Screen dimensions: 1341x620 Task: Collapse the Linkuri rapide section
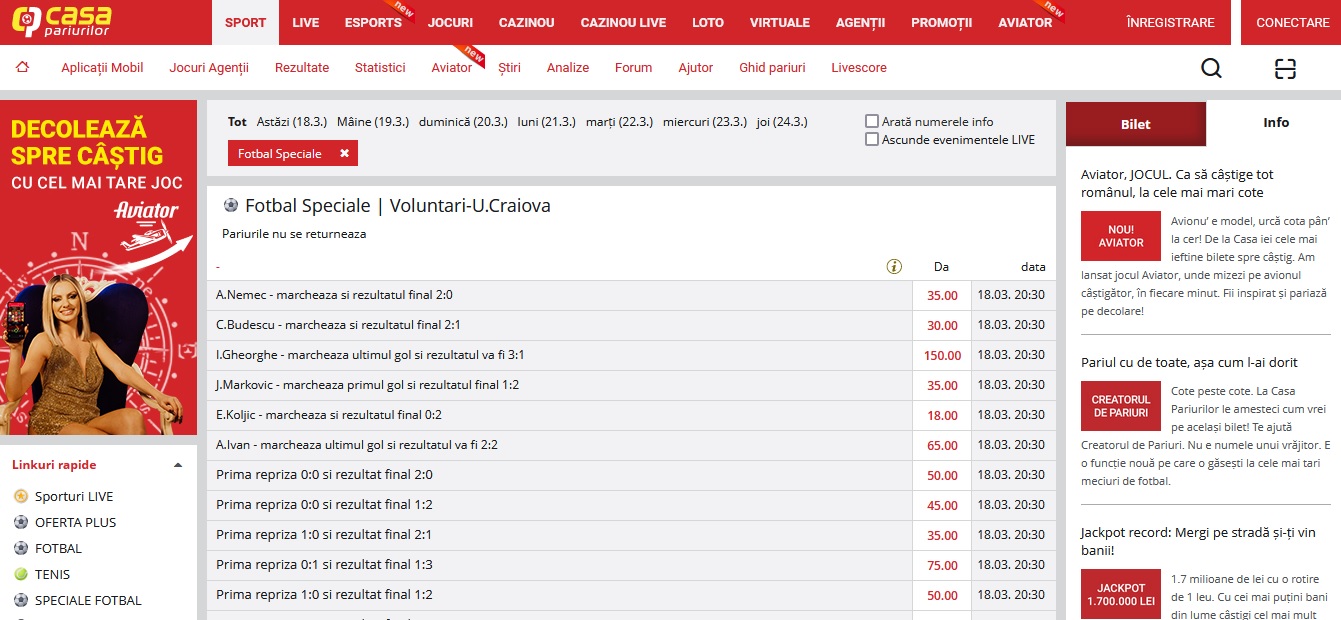[x=178, y=465]
